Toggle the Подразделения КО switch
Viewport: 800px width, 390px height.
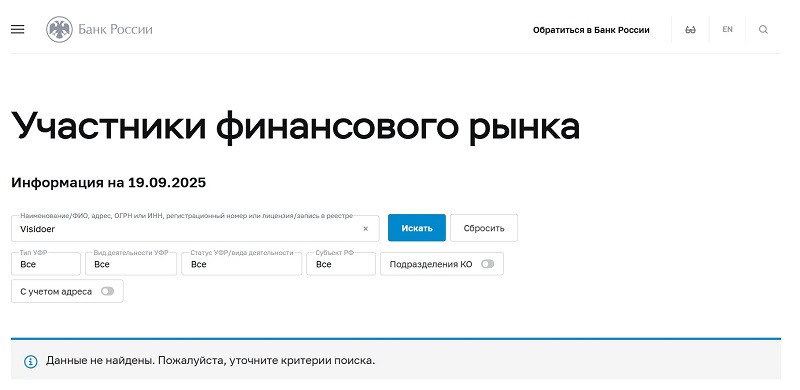point(488,264)
